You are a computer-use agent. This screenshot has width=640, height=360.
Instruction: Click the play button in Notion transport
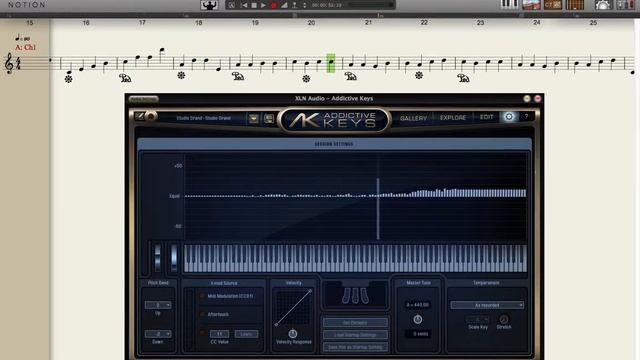pyautogui.click(x=264, y=5)
